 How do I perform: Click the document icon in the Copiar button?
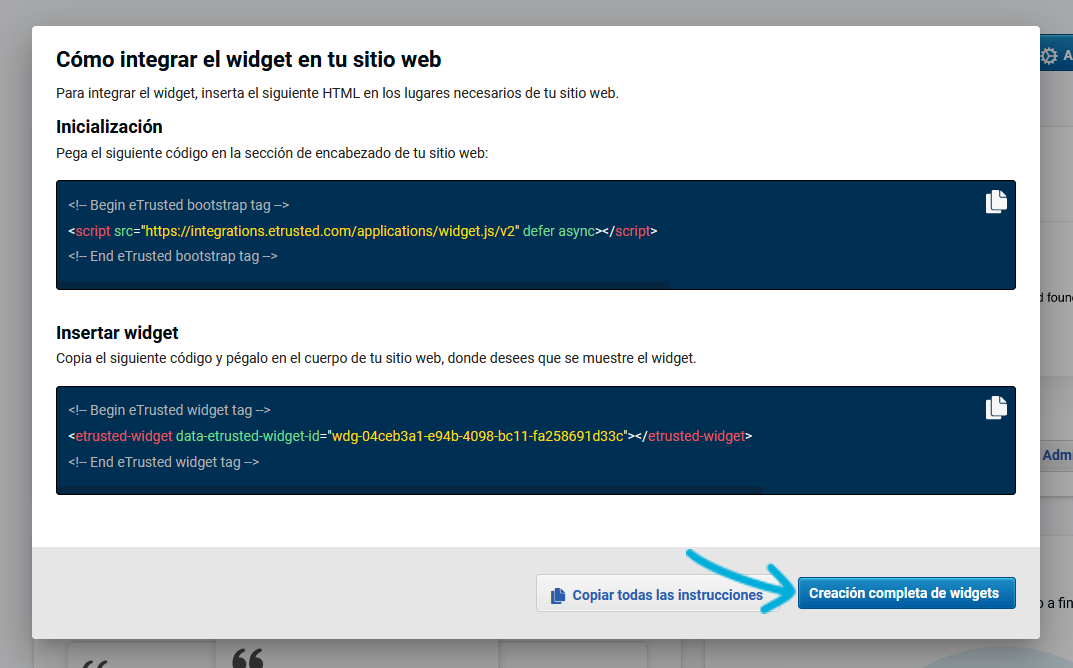558,595
